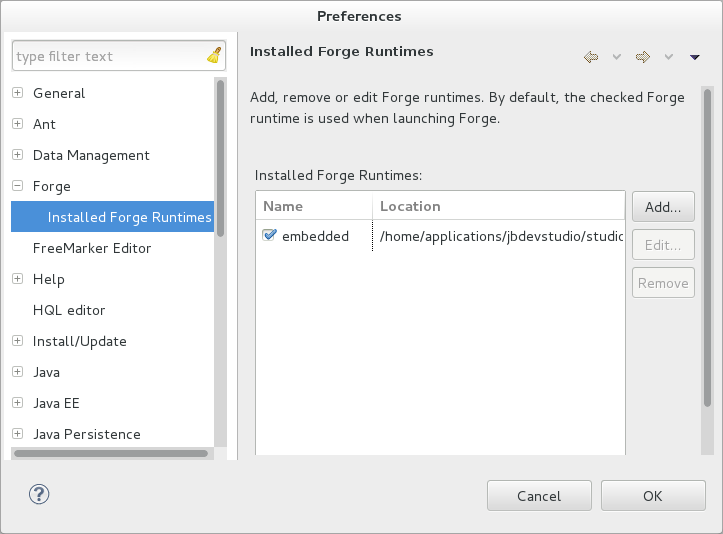This screenshot has width=723, height=534.
Task: Click the Cancel button
Action: coord(539,496)
